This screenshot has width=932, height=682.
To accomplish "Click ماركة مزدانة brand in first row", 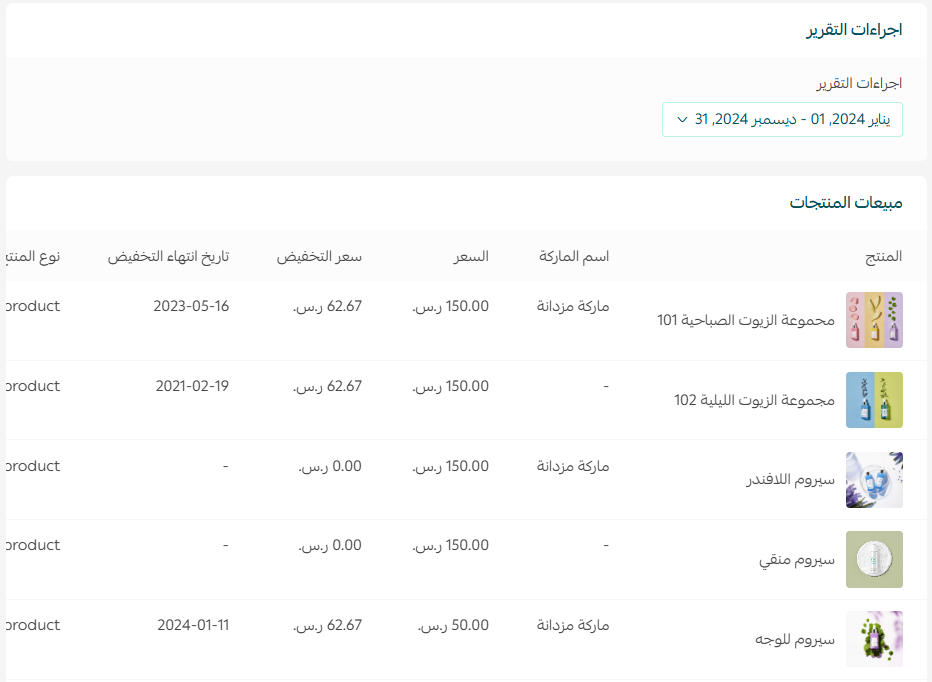I will [573, 306].
